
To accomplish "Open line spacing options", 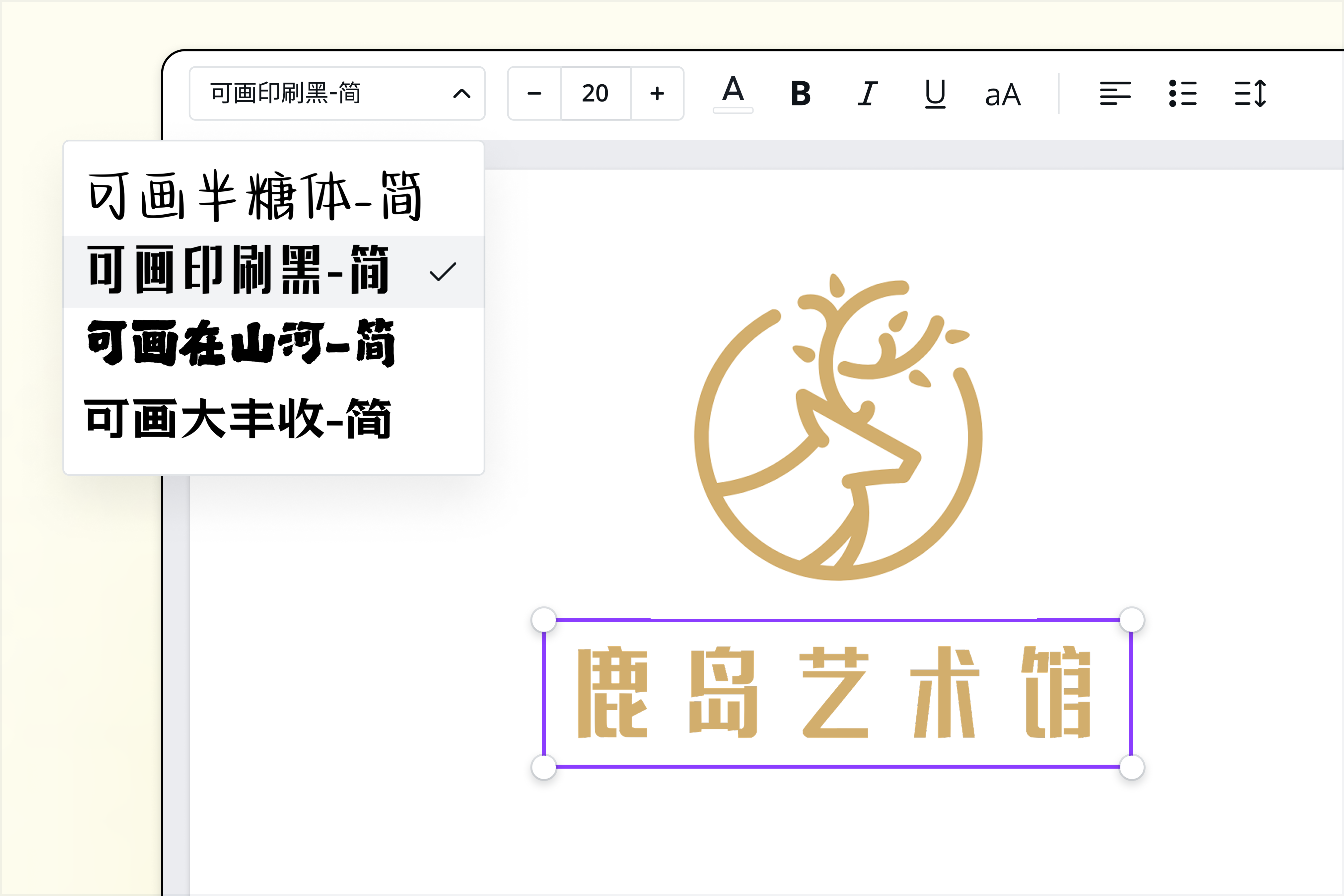I will coord(1250,94).
